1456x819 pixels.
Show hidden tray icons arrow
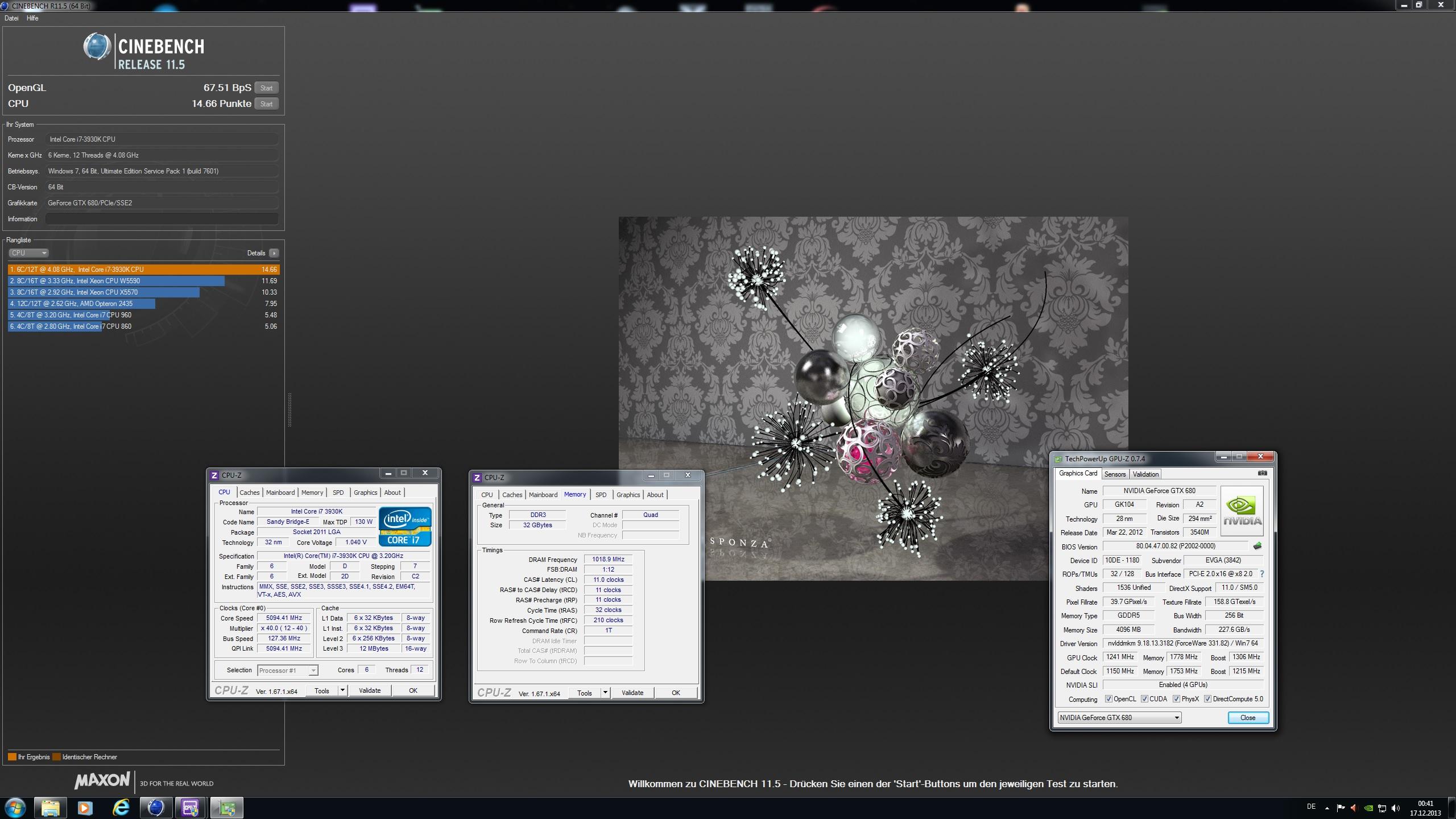(1327, 808)
